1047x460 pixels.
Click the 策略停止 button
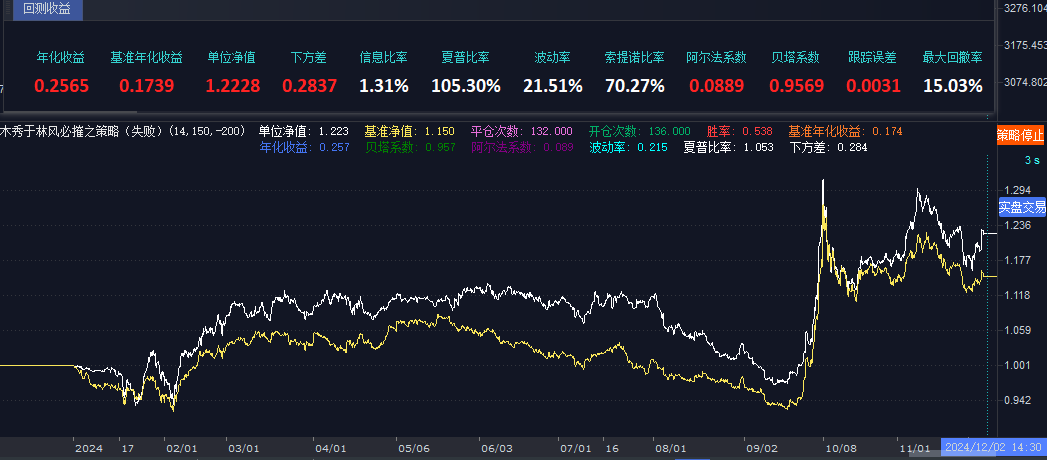coord(1020,136)
